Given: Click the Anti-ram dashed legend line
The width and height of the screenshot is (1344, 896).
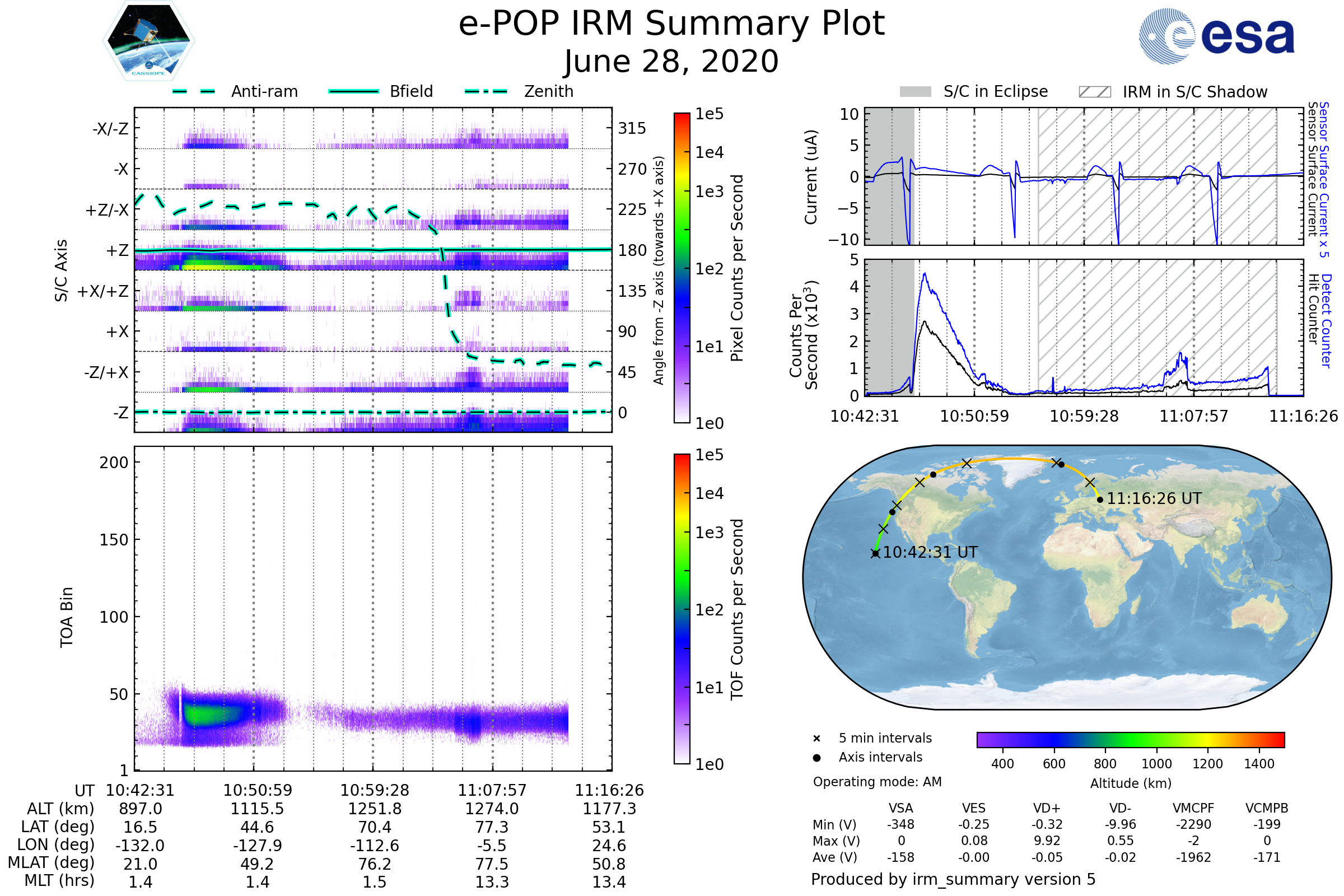Looking at the screenshot, I should pos(194,91).
